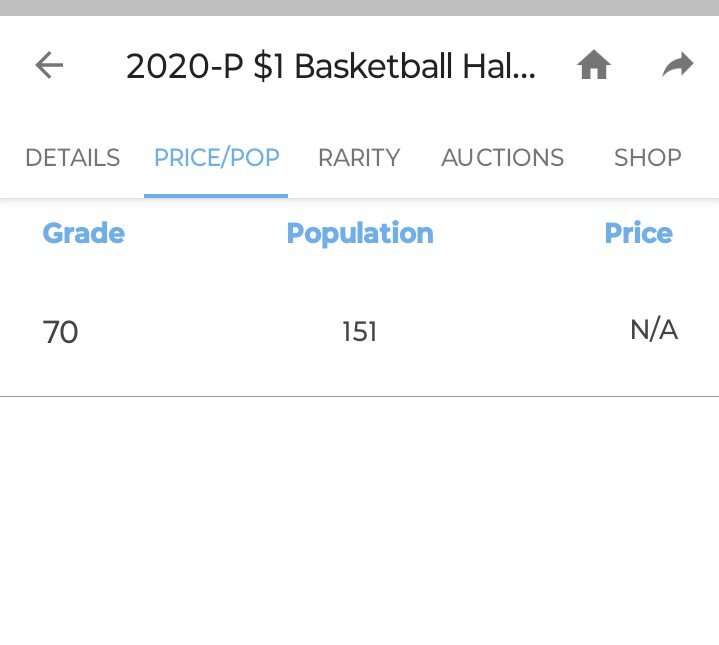Image resolution: width=719 pixels, height=645 pixels.
Task: Select the grade value 70
Action: coord(61,332)
